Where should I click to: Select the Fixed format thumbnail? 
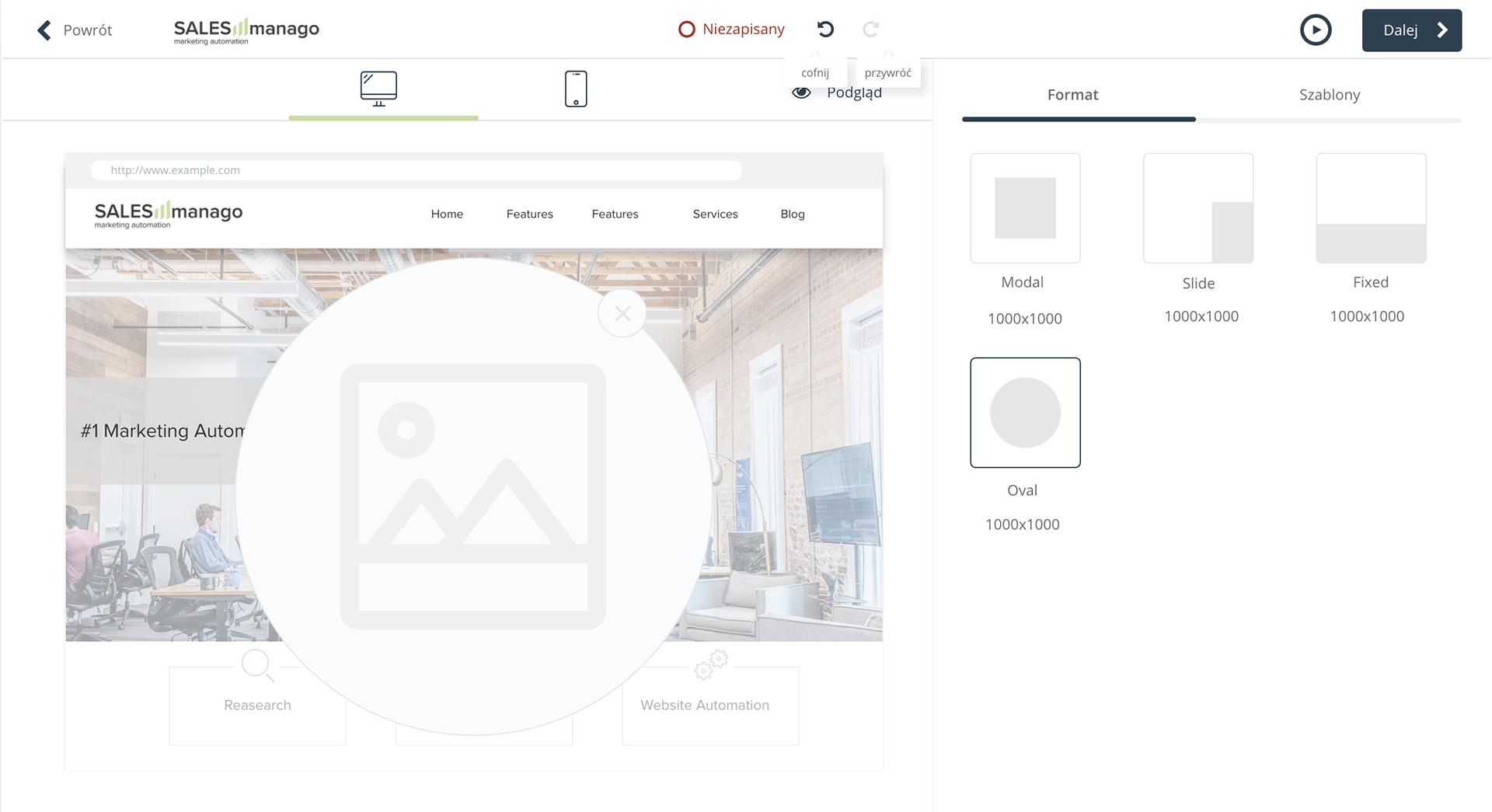(x=1371, y=208)
